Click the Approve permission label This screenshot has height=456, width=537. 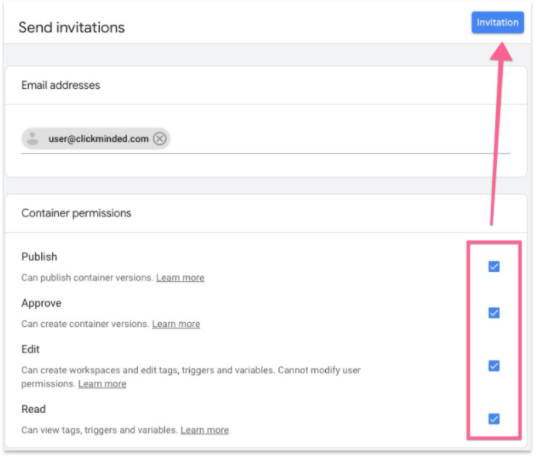point(41,303)
